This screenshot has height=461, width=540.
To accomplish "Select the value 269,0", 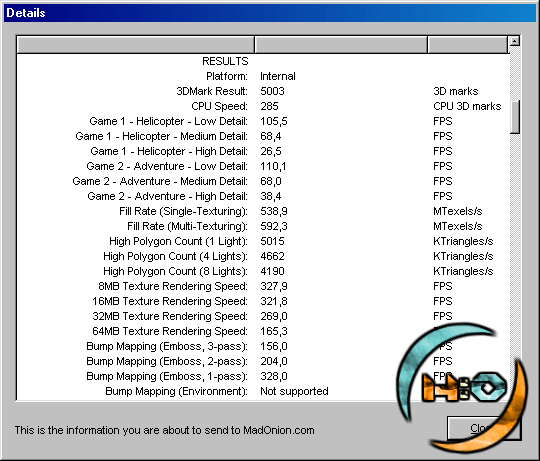I will click(x=274, y=316).
